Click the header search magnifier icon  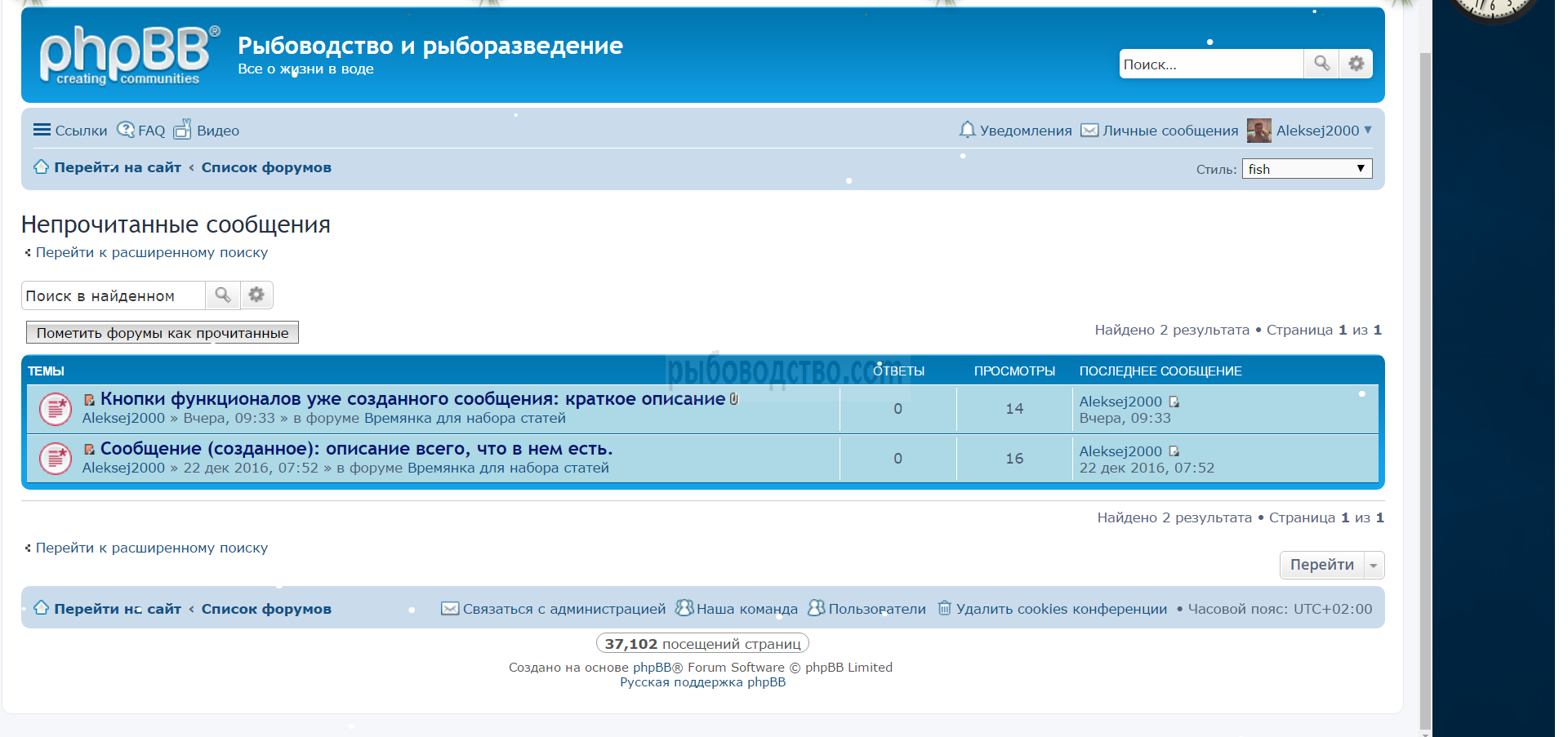pyautogui.click(x=1321, y=64)
